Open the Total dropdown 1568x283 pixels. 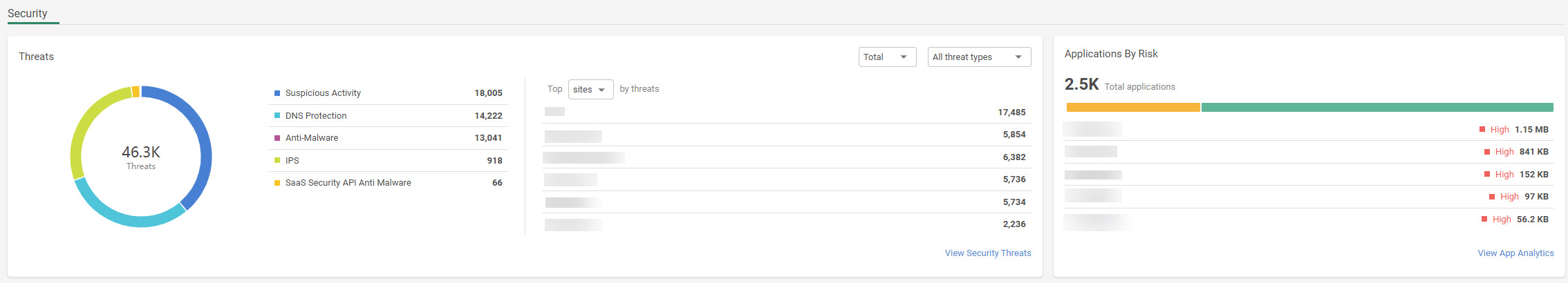click(887, 57)
